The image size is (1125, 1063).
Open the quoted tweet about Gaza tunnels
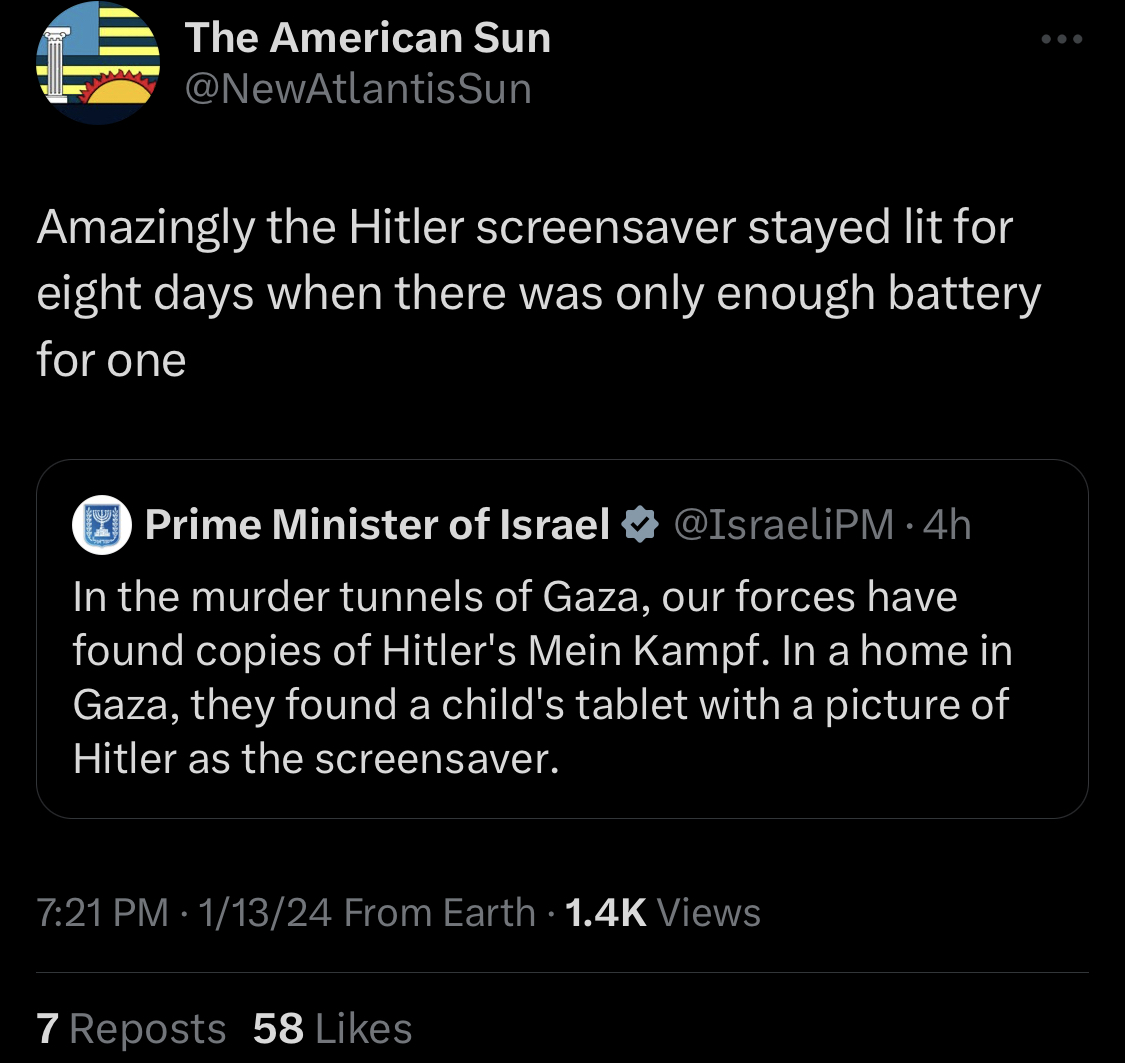tap(562, 638)
